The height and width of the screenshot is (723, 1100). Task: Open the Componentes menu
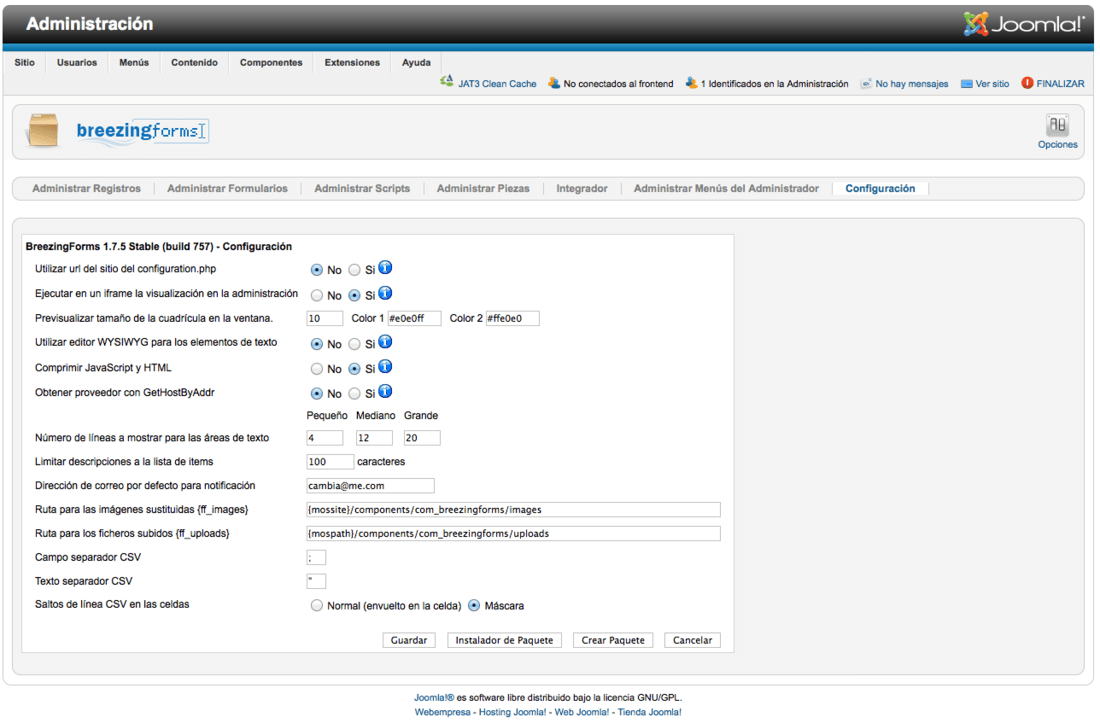tap(271, 62)
